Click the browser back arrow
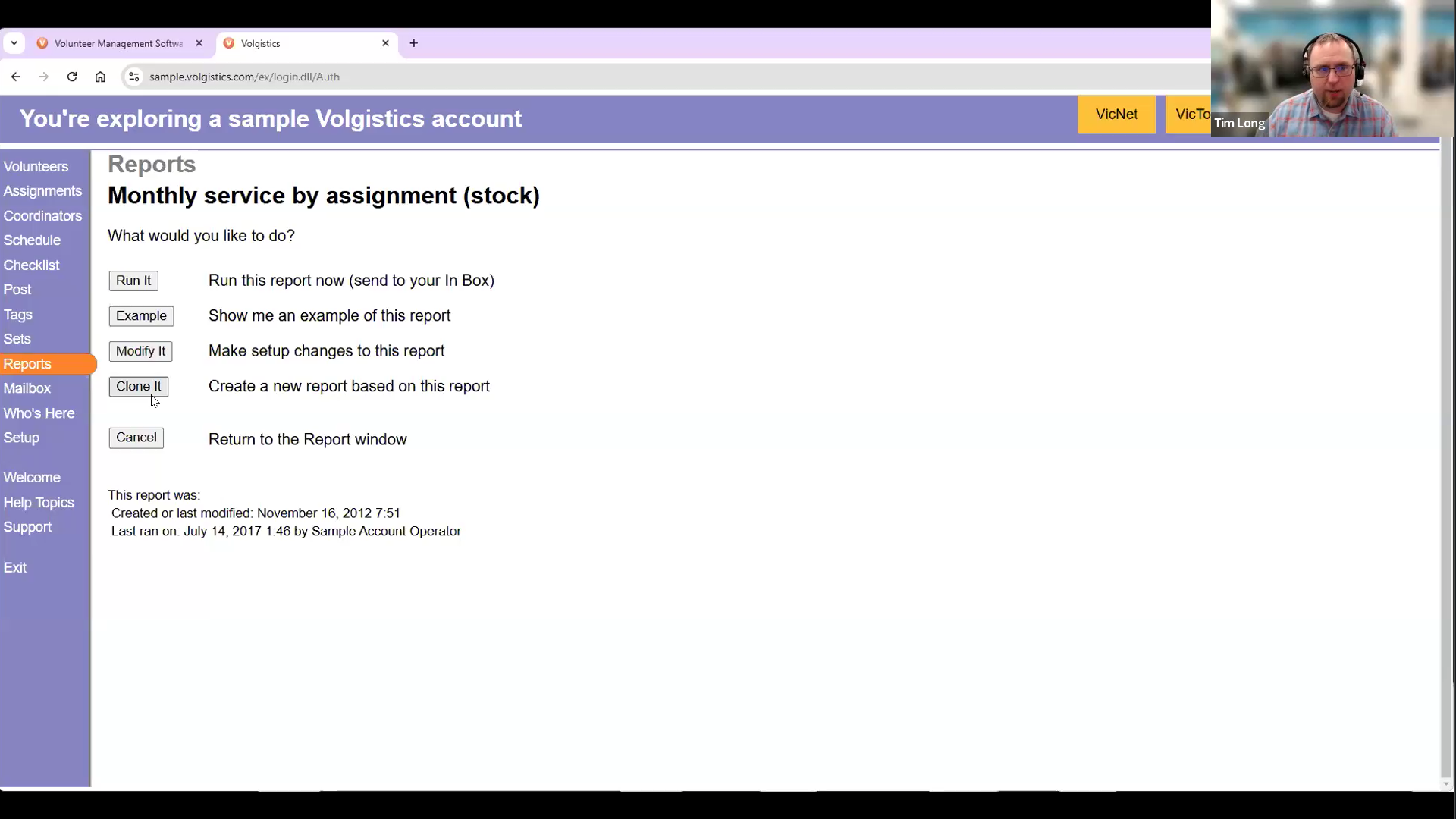Viewport: 1456px width, 819px height. 16,77
